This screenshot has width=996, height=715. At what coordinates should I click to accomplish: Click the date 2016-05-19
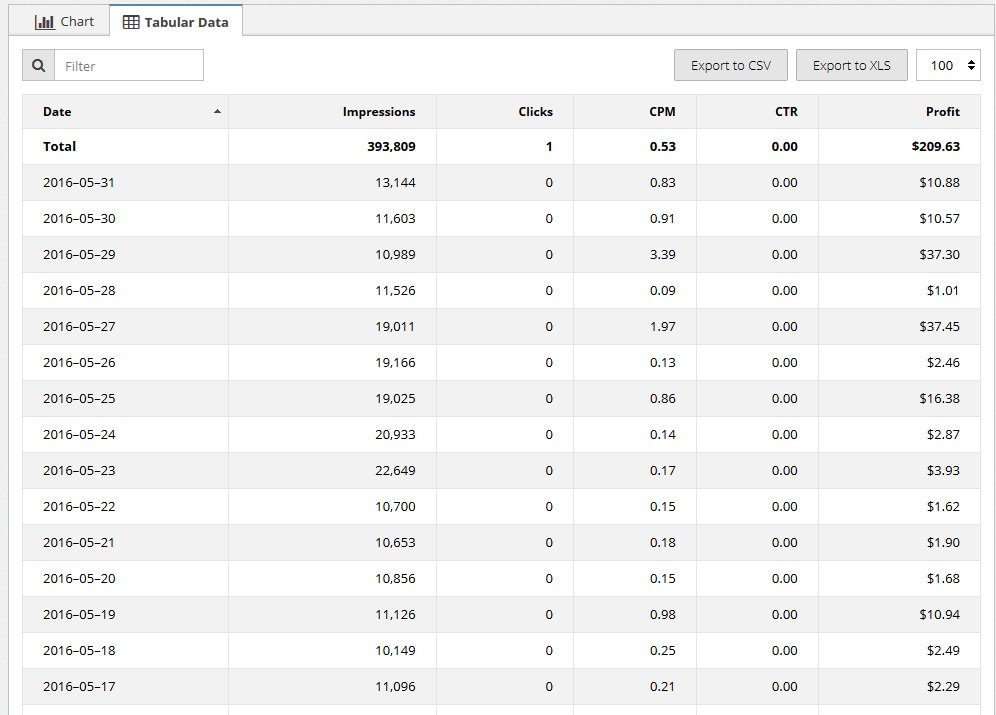click(79, 615)
